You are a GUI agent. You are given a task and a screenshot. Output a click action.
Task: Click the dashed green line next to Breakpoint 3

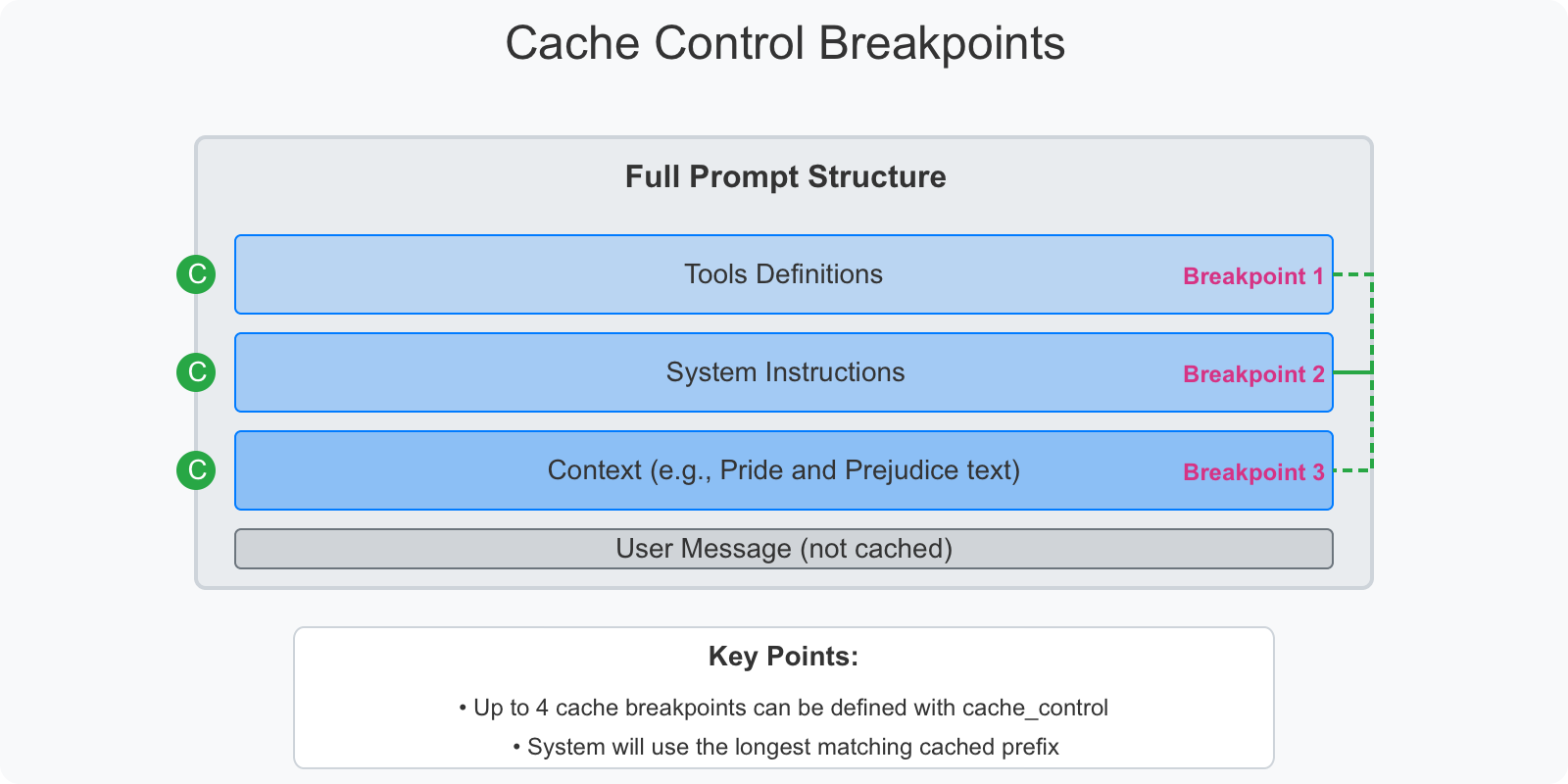[1352, 470]
